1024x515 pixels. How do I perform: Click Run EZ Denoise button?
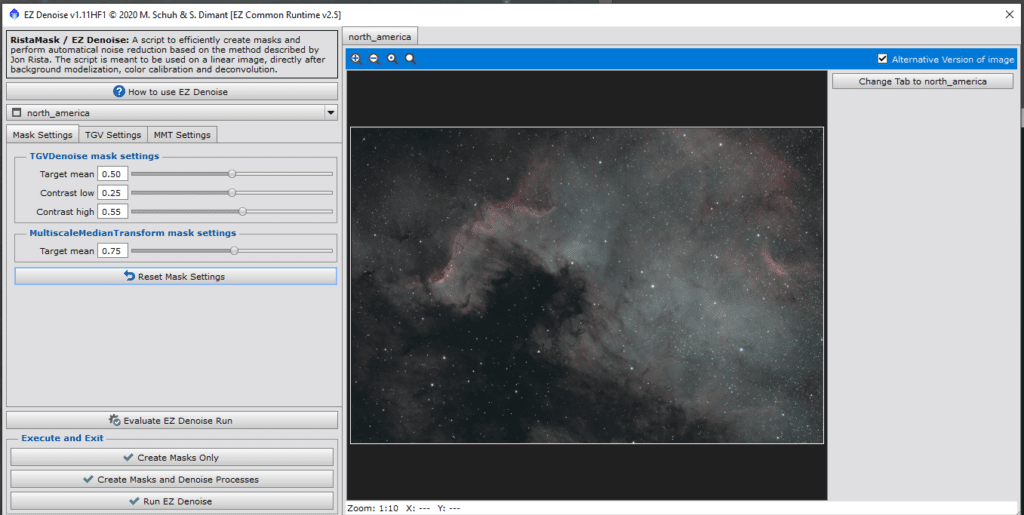point(172,501)
